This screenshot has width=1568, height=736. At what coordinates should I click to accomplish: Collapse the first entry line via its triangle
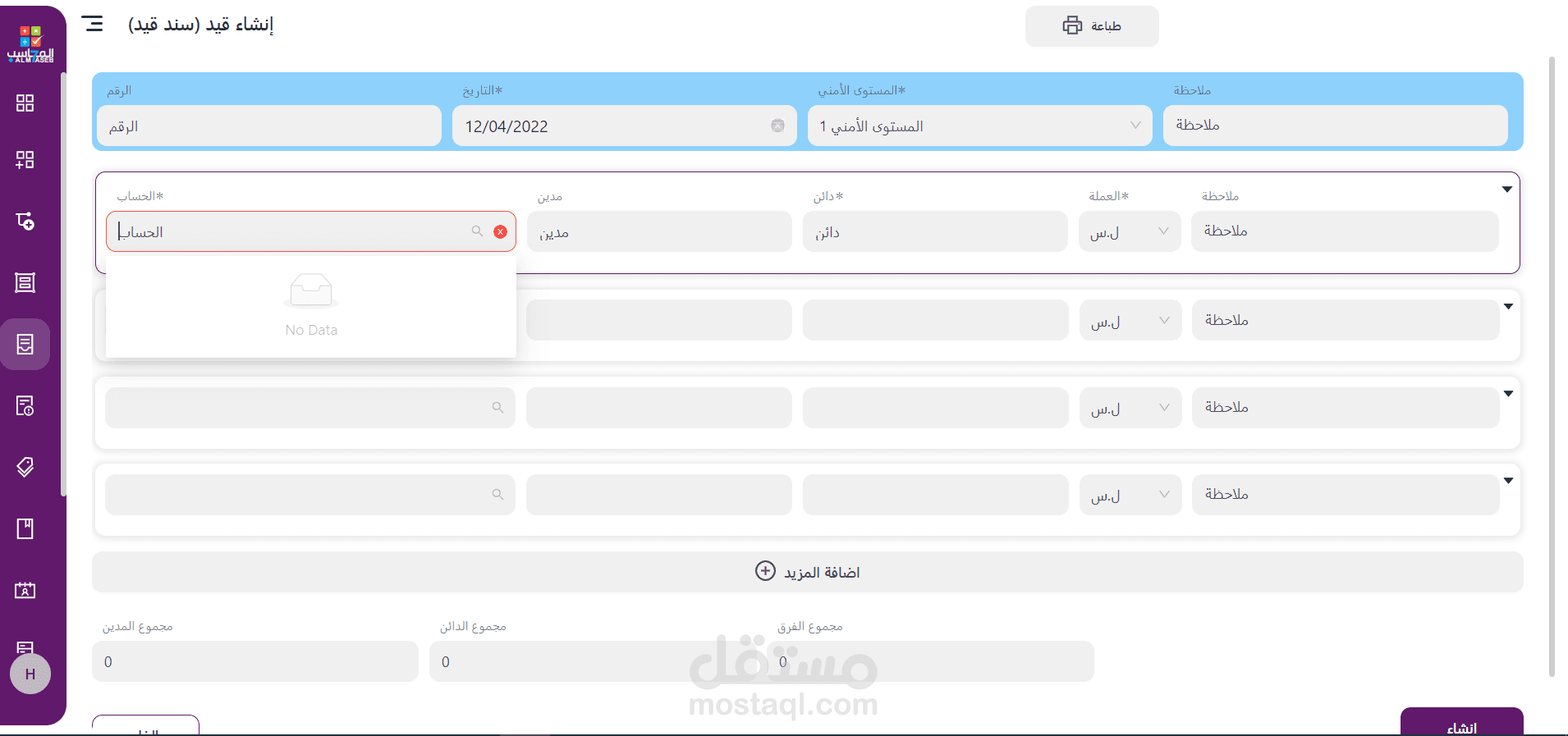[x=1507, y=190]
